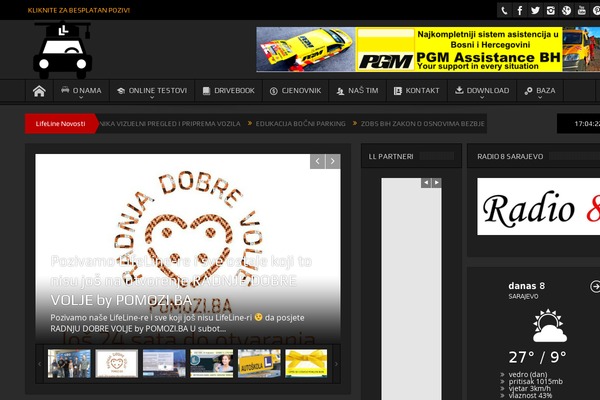Screen dimensions: 600x400
Task: Click the partly sunny weather icon
Action: click(x=549, y=326)
